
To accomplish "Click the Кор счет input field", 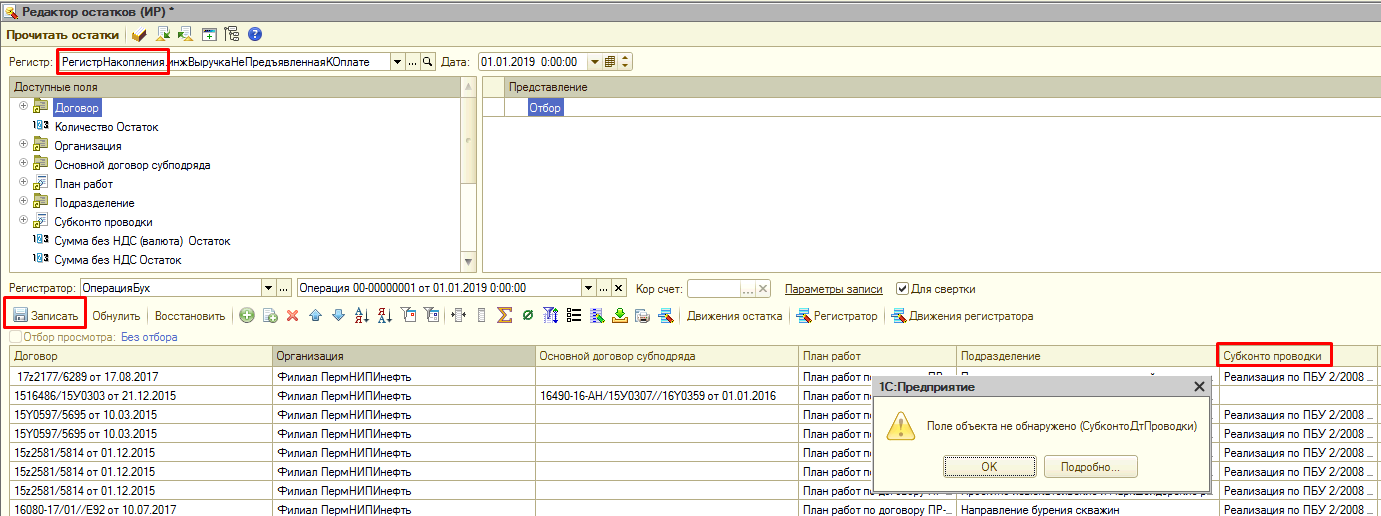I will 713,289.
